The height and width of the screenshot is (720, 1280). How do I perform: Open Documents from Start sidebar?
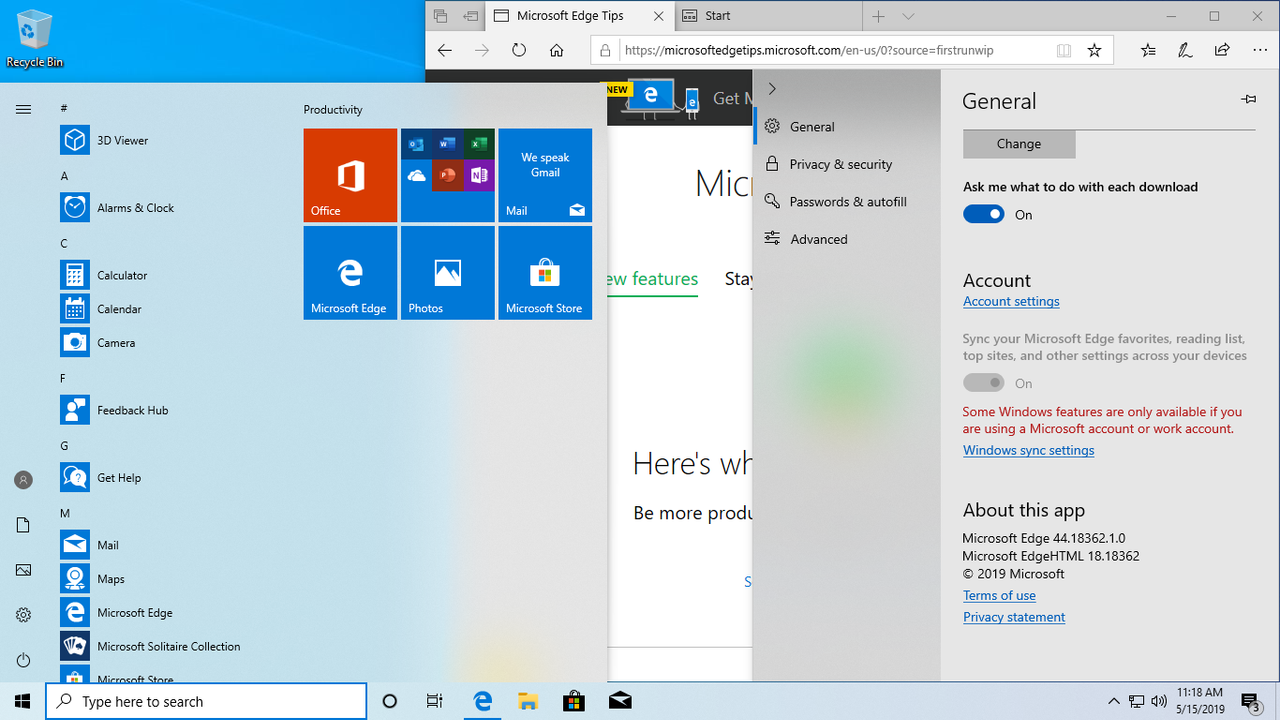(x=24, y=525)
